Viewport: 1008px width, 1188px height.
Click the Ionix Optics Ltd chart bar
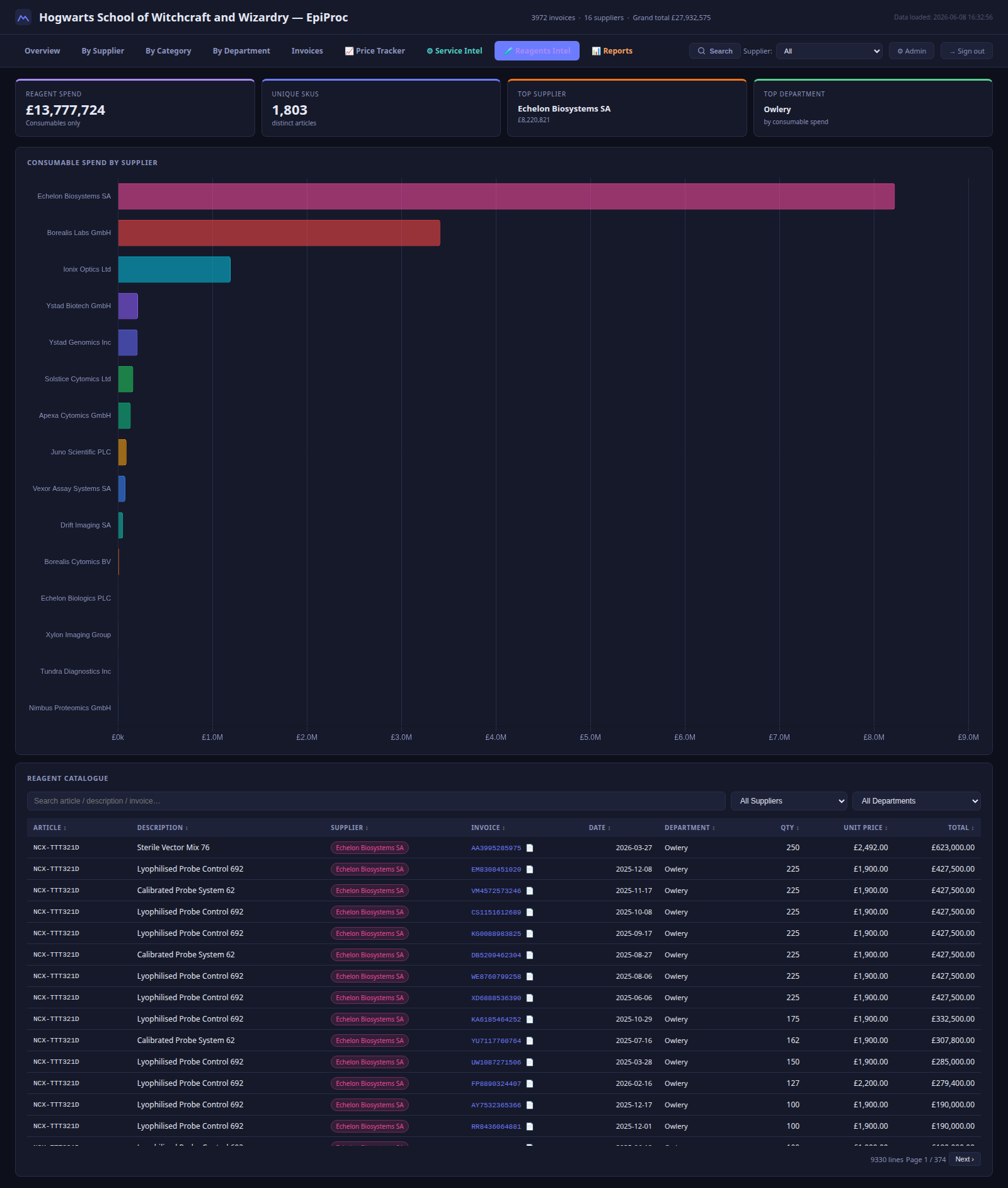coord(174,270)
